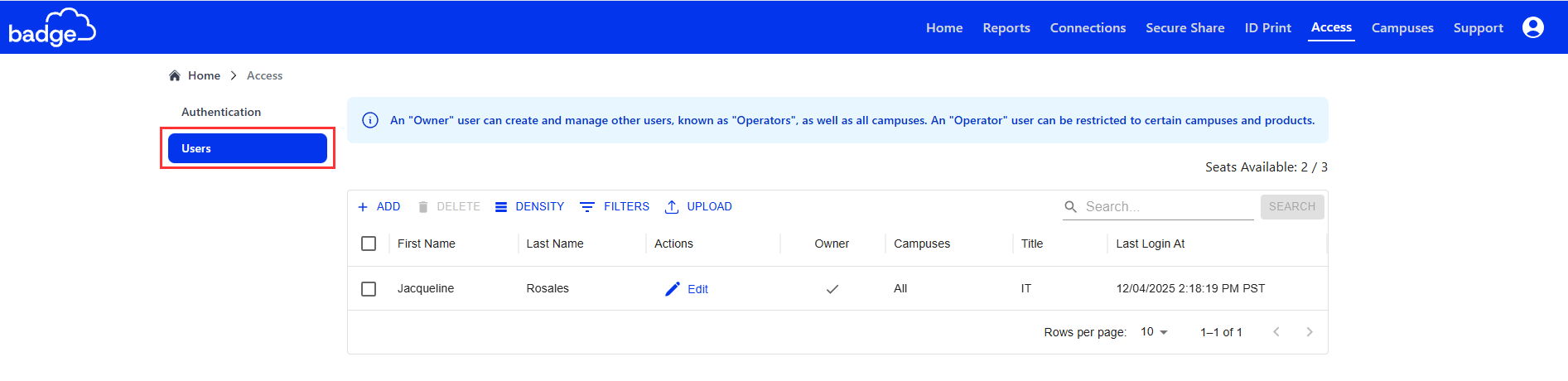
Task: Sort by First Name column header
Action: [x=426, y=244]
